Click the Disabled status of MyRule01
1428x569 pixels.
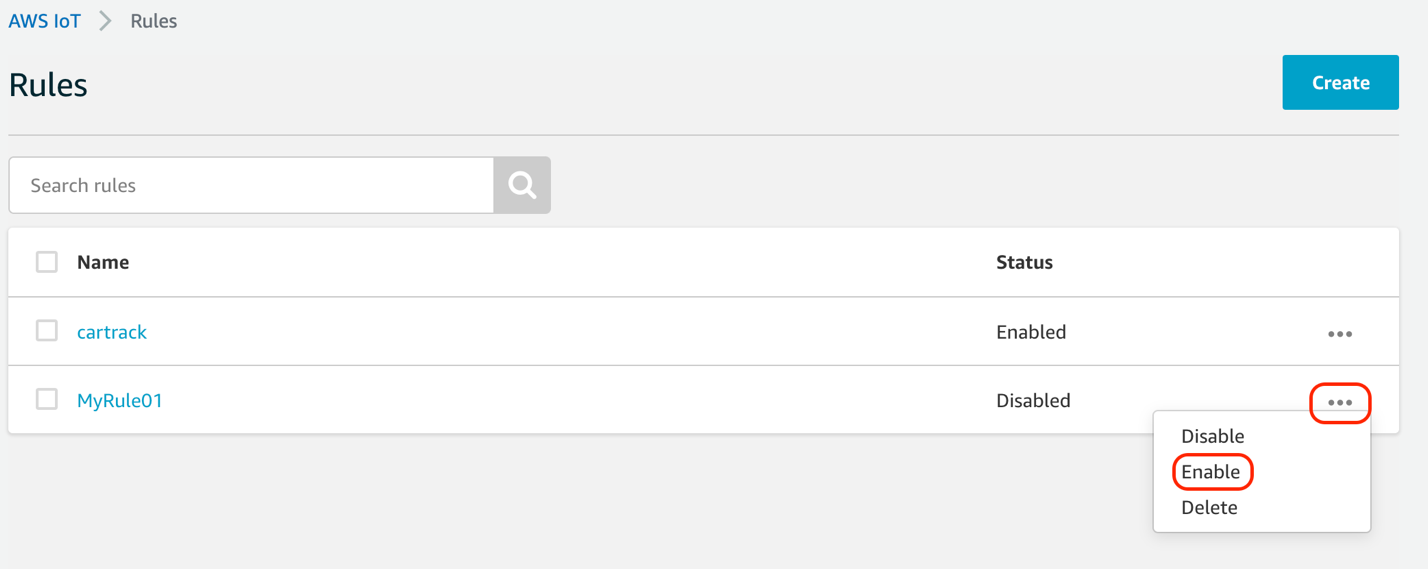tap(1033, 400)
